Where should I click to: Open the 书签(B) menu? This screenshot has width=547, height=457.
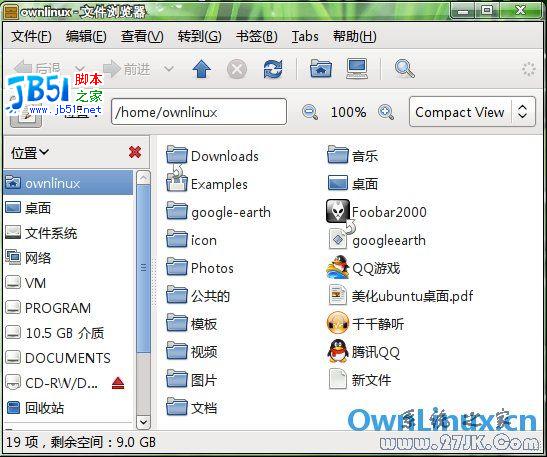tap(256, 36)
